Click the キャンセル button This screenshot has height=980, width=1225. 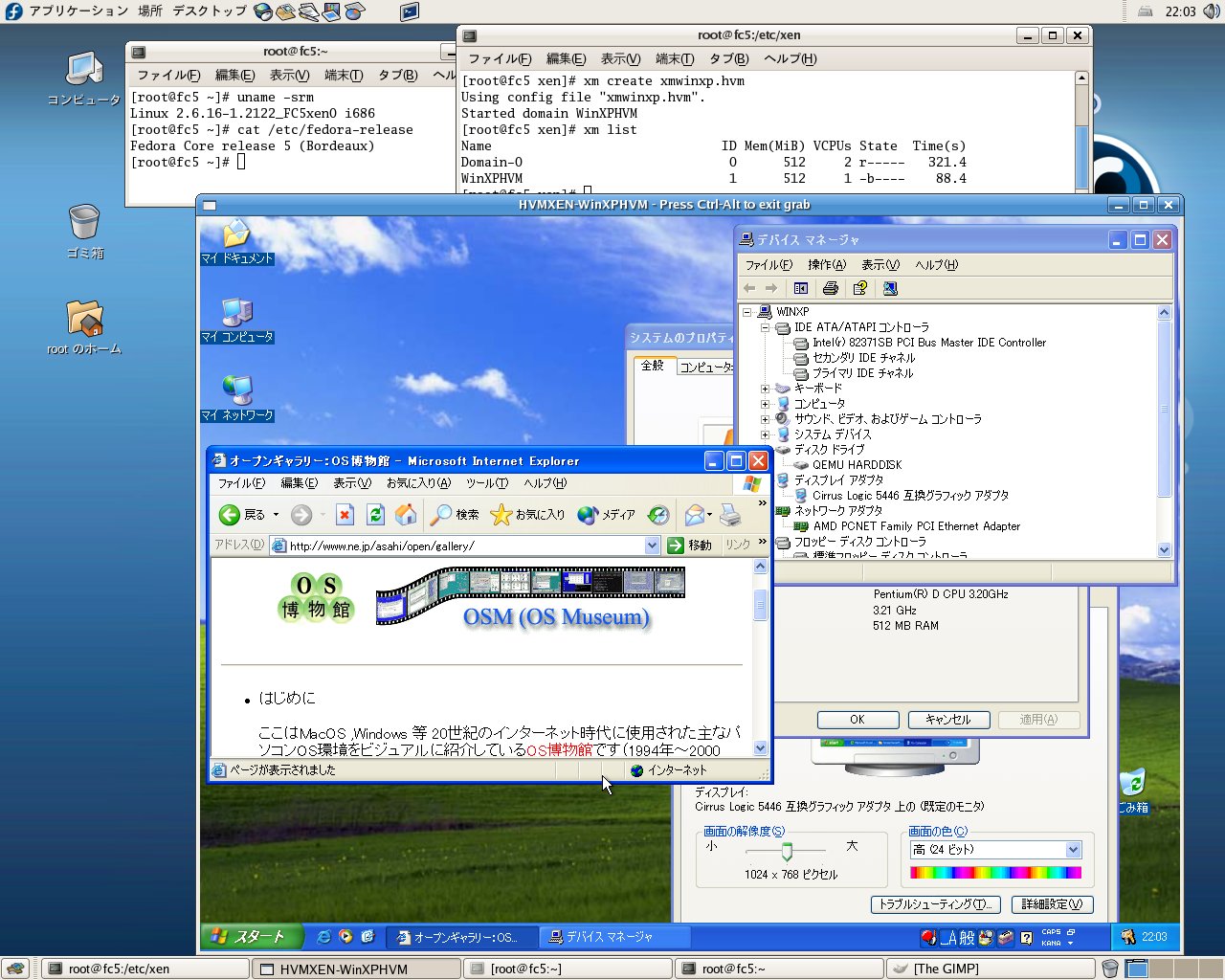click(x=948, y=720)
